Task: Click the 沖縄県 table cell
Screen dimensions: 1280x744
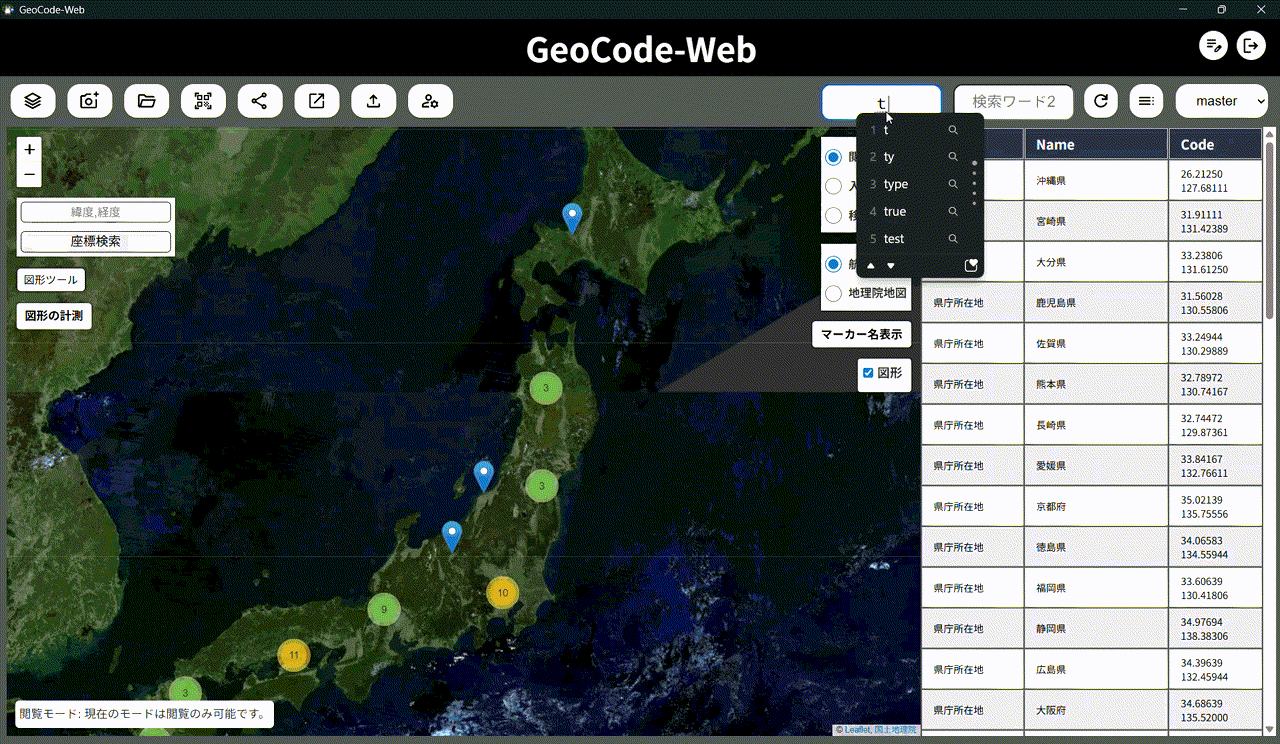Action: (1096, 180)
